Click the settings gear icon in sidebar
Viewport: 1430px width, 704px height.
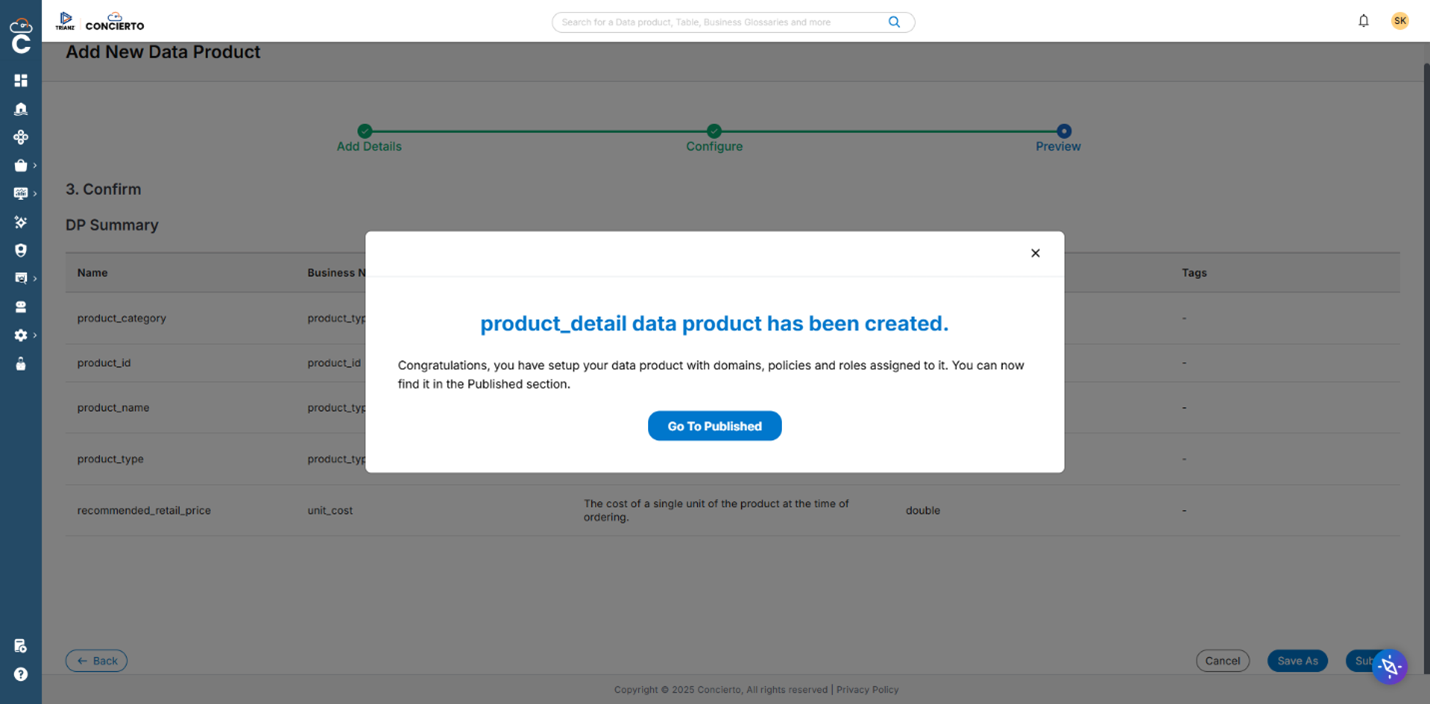(x=19, y=335)
